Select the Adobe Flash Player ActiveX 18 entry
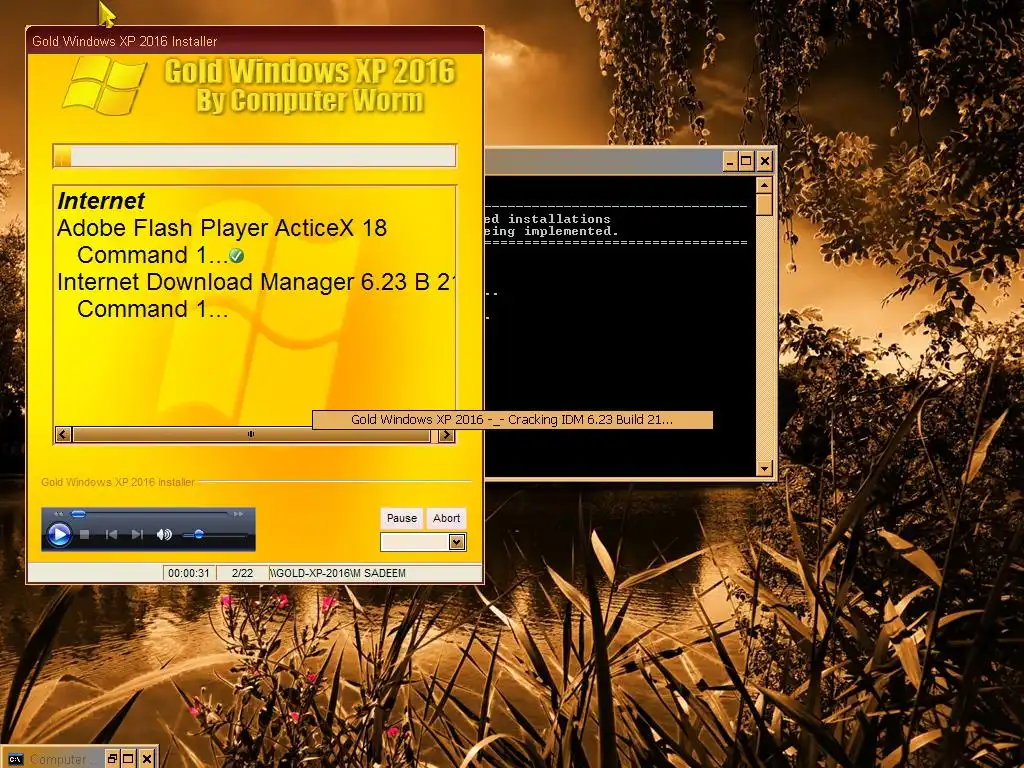Image resolution: width=1024 pixels, height=768 pixels. [222, 228]
